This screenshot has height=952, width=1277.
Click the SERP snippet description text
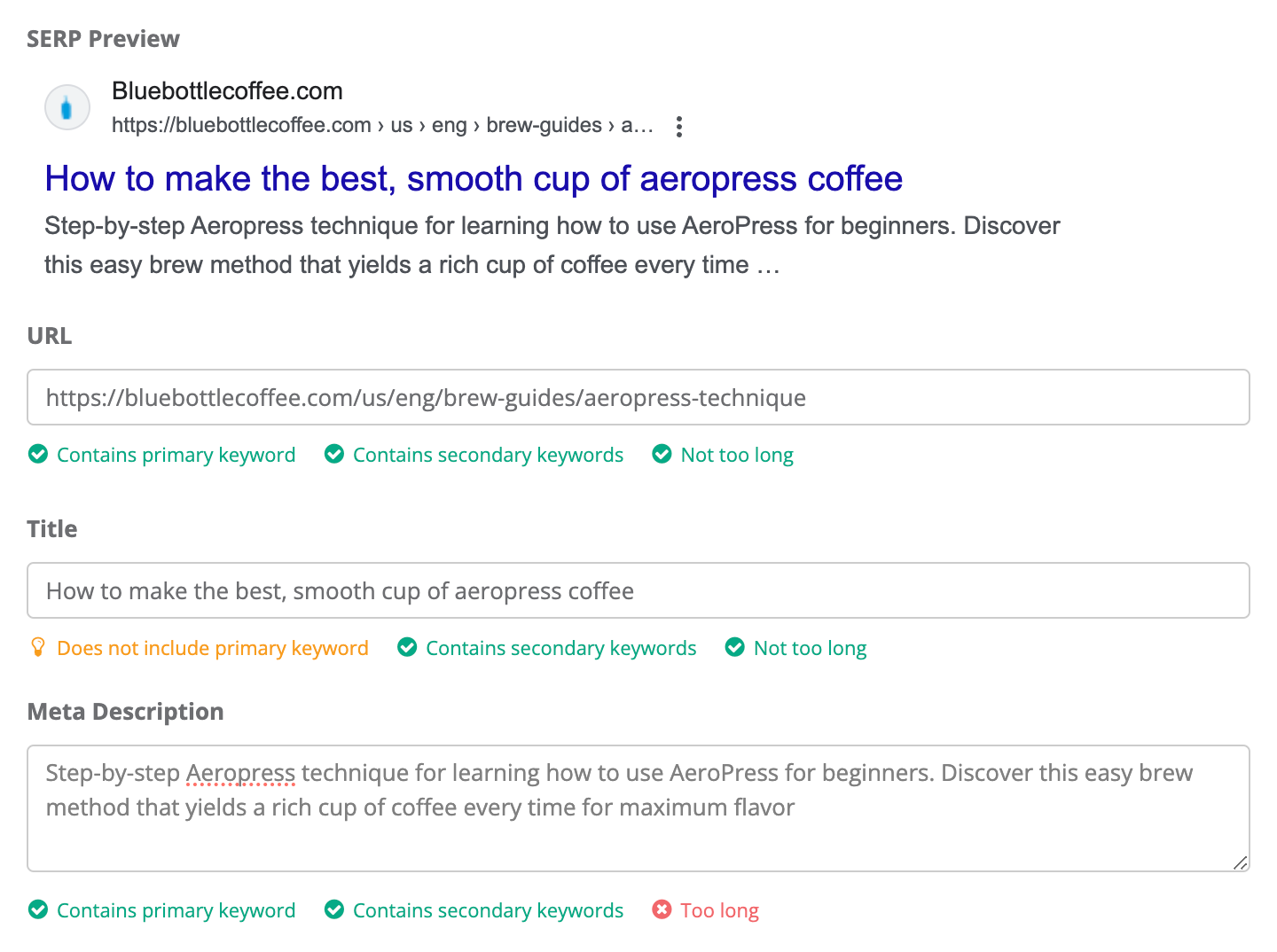coord(552,246)
